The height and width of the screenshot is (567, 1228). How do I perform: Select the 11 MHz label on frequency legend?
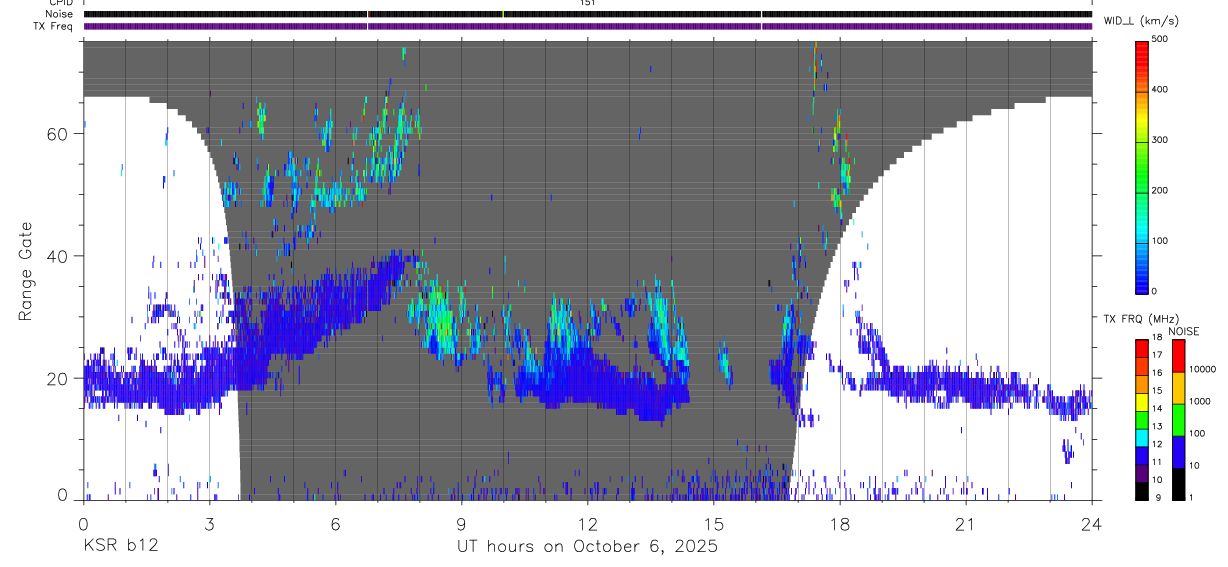1156,461
